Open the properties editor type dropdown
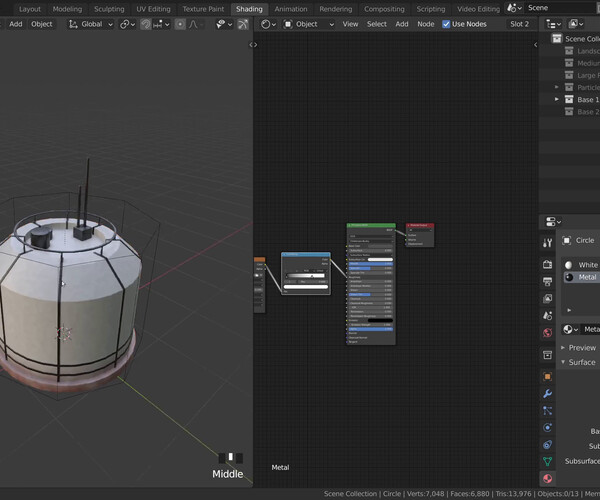The image size is (600, 500). [x=553, y=221]
